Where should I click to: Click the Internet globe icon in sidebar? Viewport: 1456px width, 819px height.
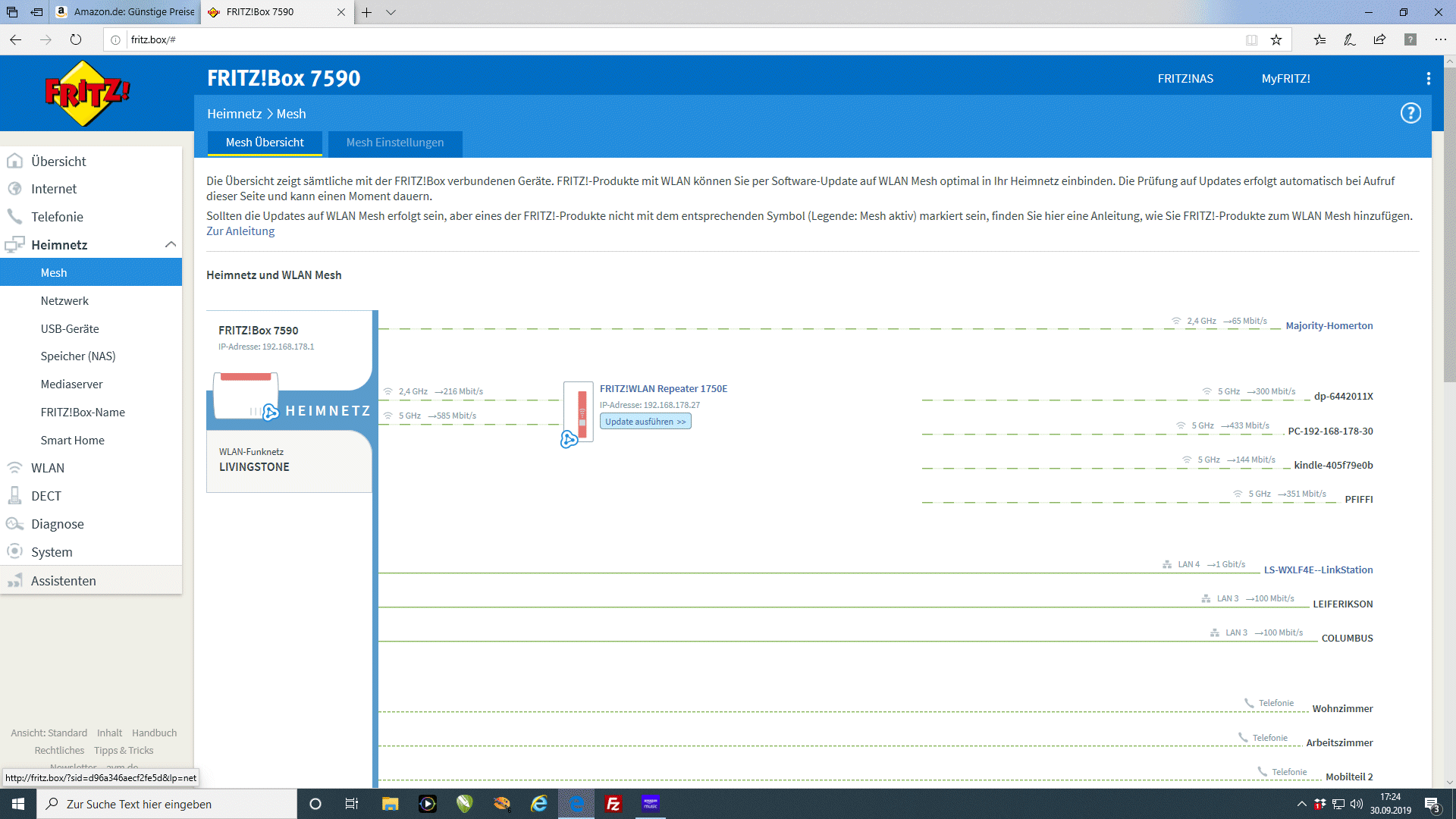click(x=14, y=189)
